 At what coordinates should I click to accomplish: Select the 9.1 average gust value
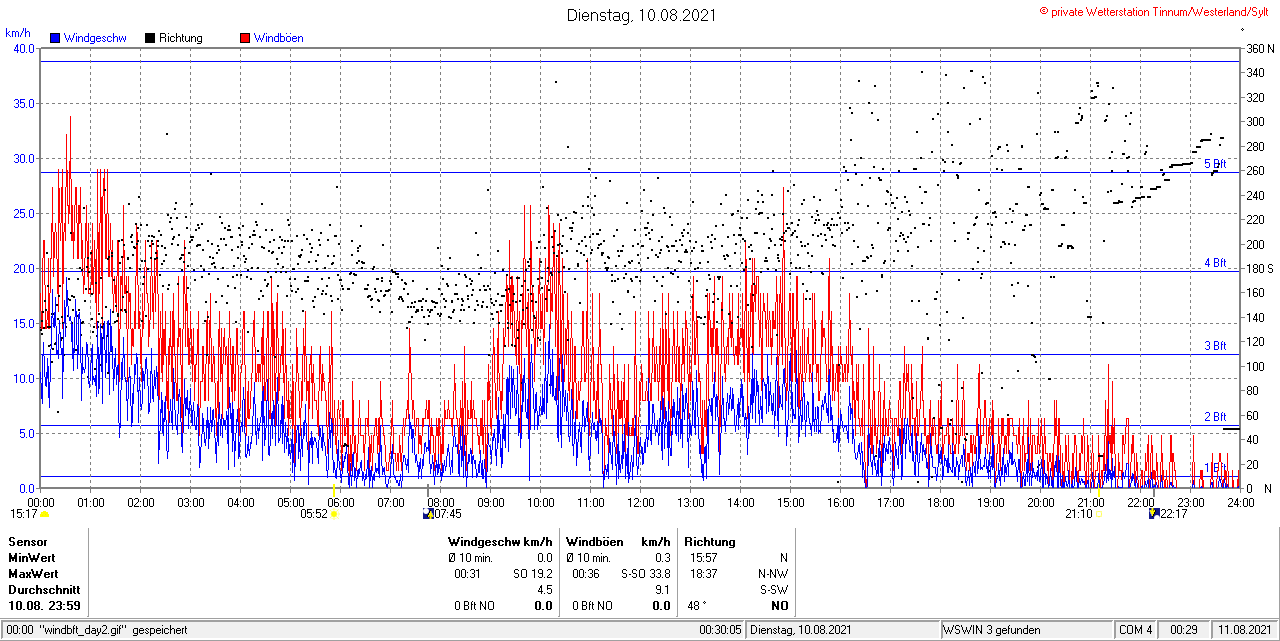click(662, 589)
